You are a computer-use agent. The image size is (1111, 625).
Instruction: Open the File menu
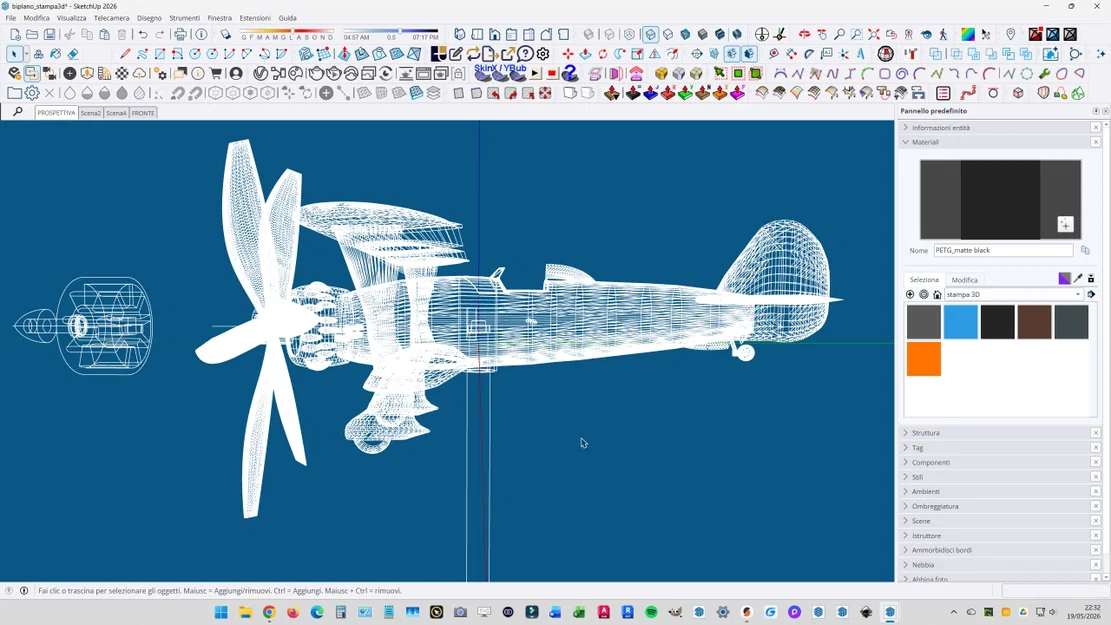(11, 18)
